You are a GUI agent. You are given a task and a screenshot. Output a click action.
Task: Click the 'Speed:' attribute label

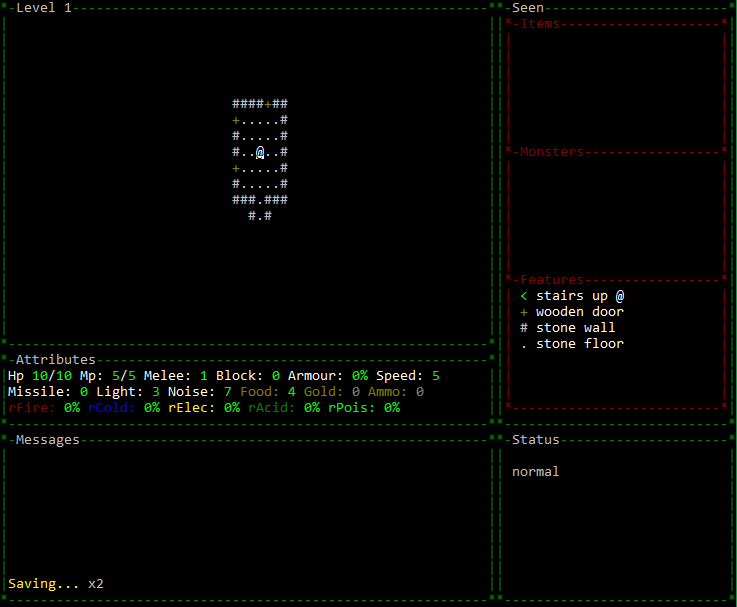400,376
